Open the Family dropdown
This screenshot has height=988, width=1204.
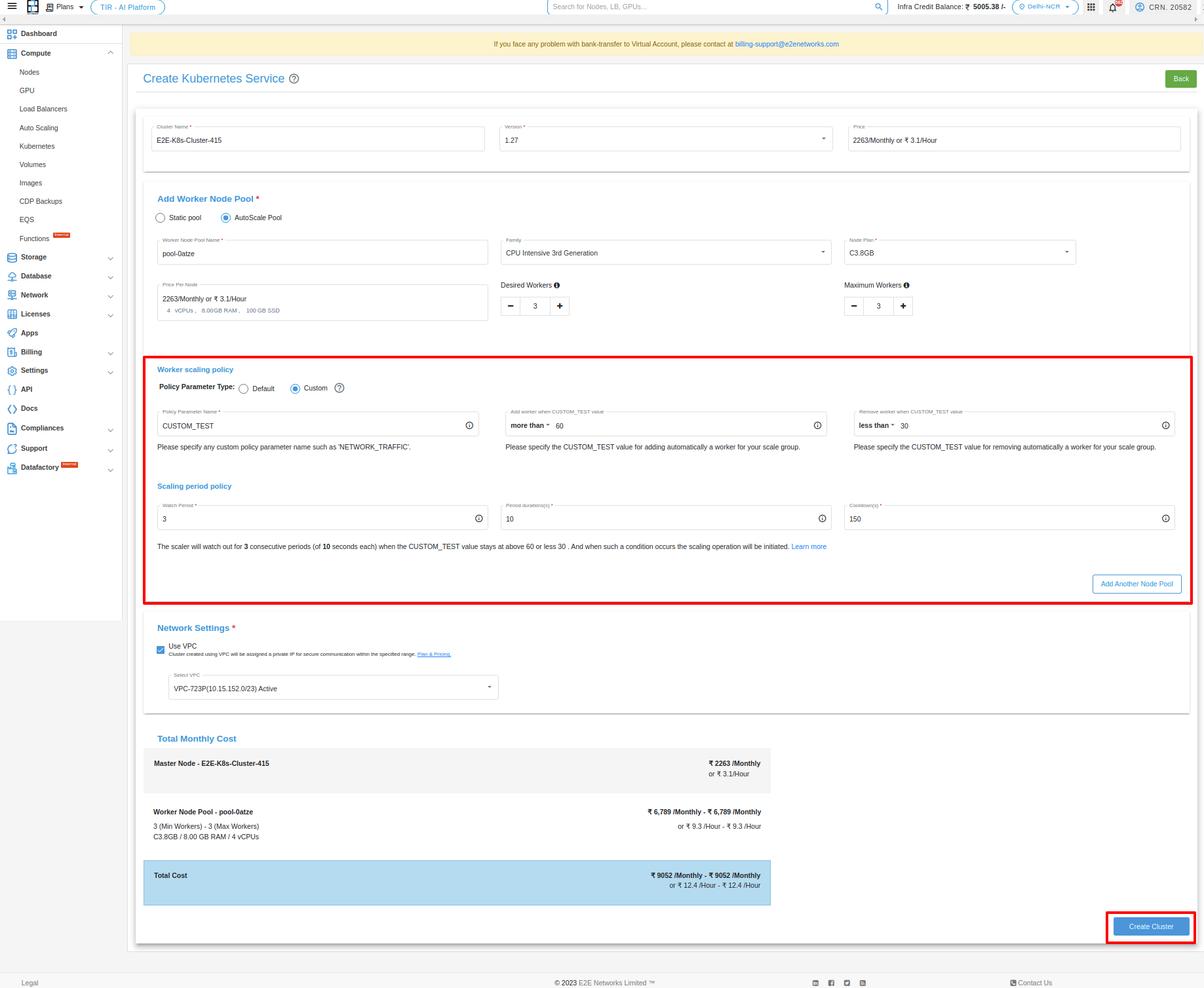666,252
